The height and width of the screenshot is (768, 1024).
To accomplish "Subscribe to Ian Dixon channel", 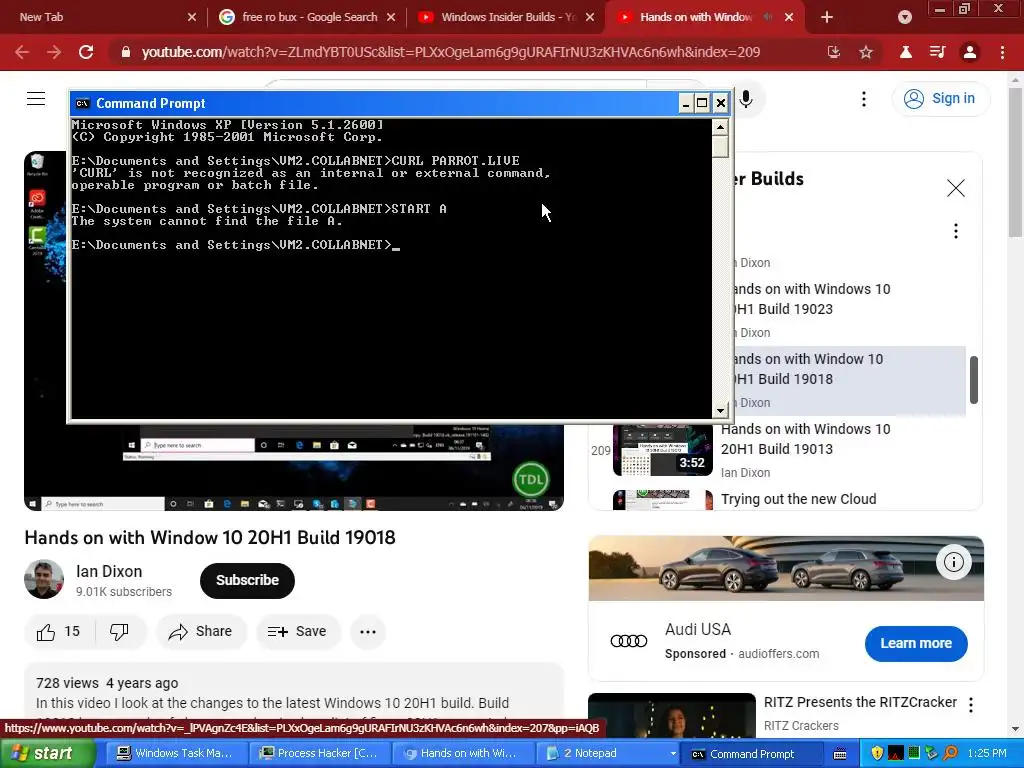I will [247, 580].
